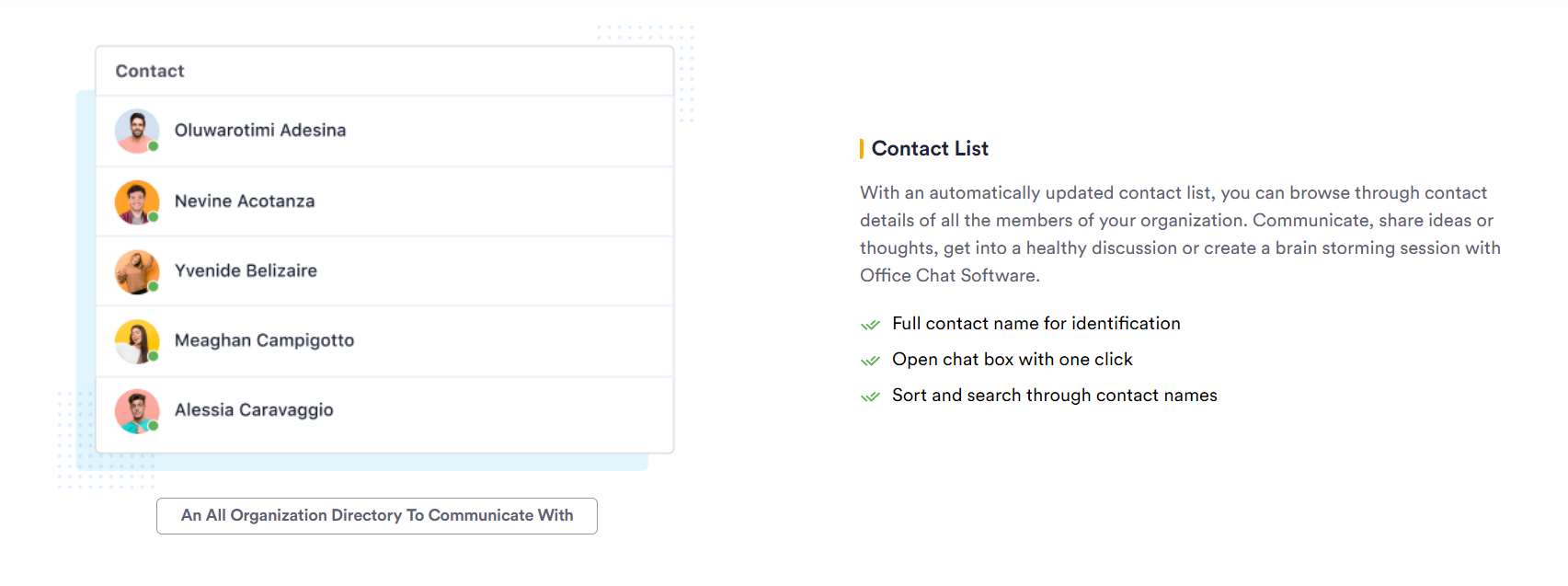Screen dimensions: 1568x586
Task: Click the green online status dot on Alessia's avatar
Action: pos(154,426)
